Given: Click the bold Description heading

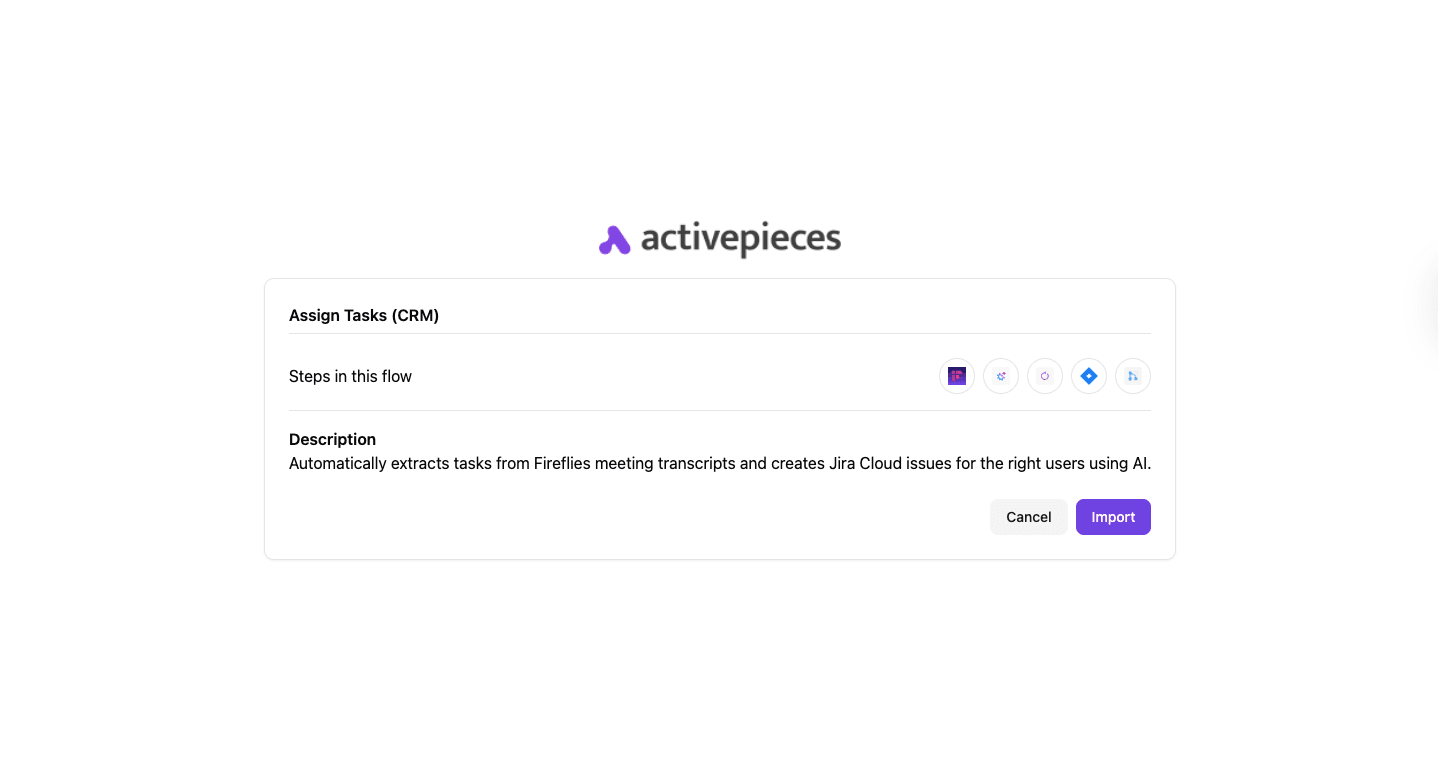Looking at the screenshot, I should click(332, 439).
